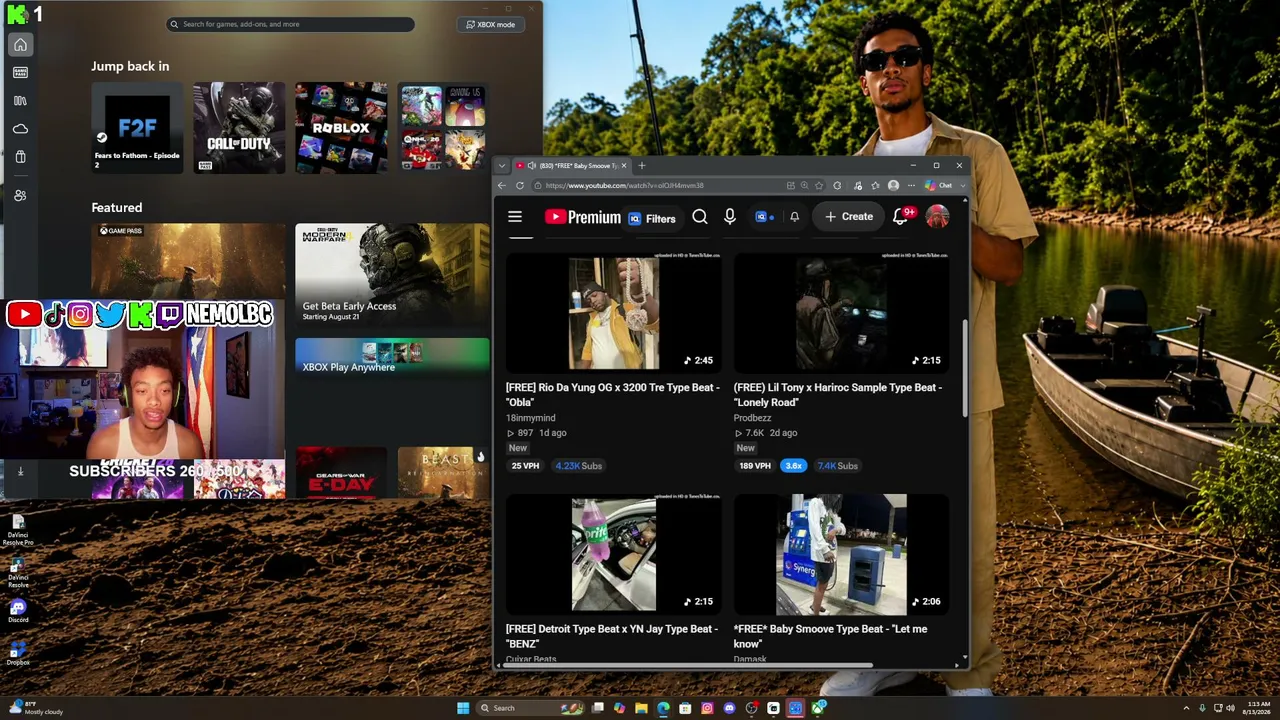Open the Xbox app Home sidebar icon
1280x720 pixels.
coord(20,45)
